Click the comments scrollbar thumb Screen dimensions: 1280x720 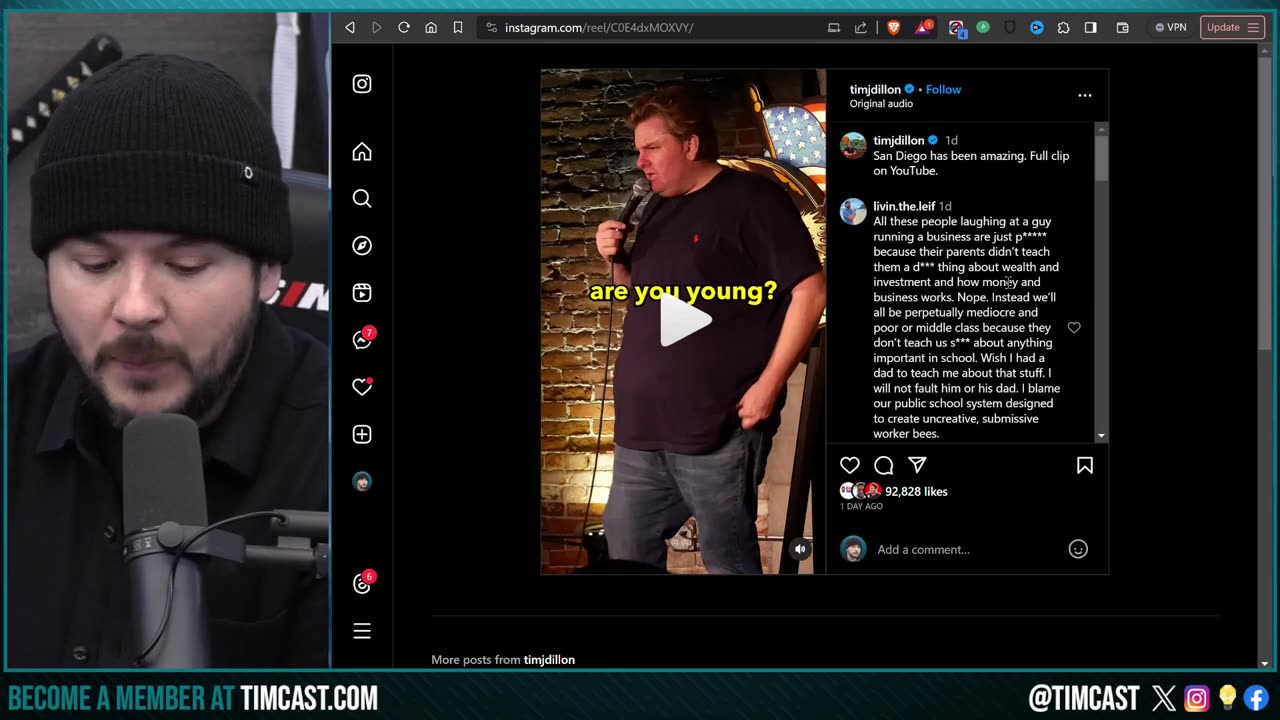1101,157
